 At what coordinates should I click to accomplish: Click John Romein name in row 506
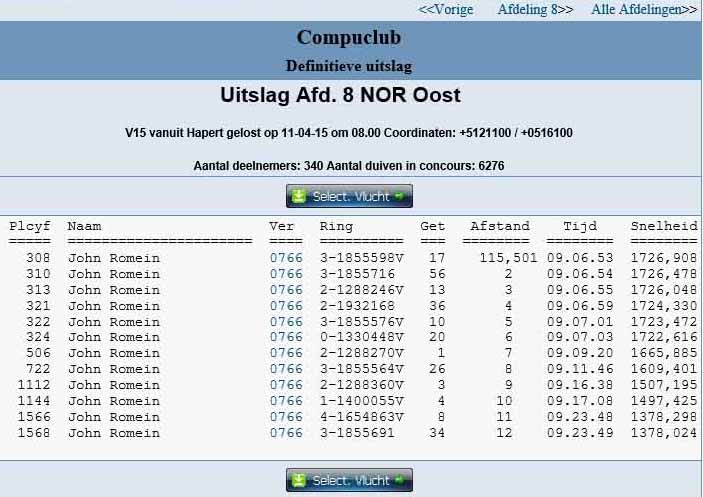tap(114, 353)
